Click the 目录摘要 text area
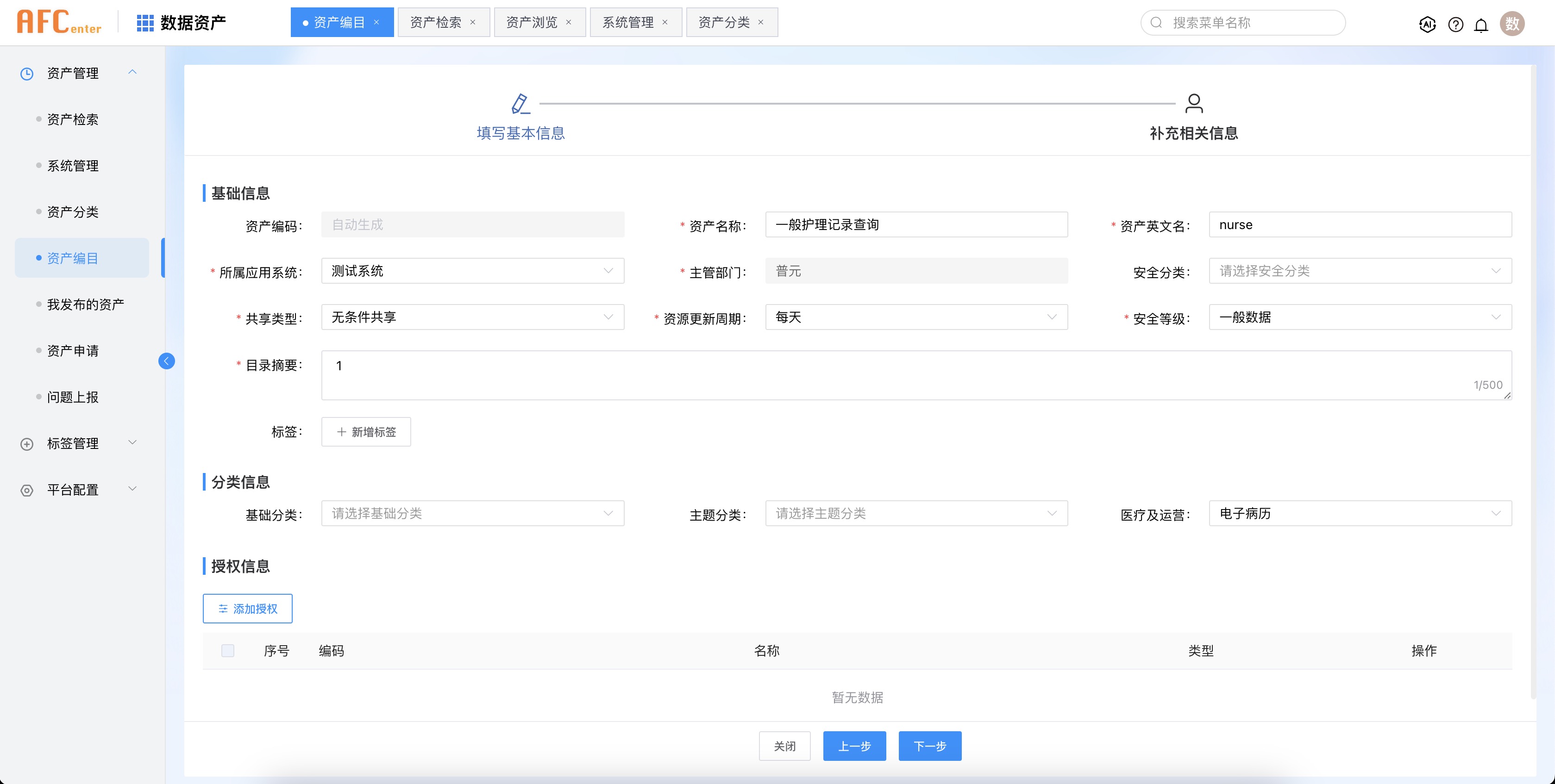The height and width of the screenshot is (784, 1555). (x=916, y=375)
